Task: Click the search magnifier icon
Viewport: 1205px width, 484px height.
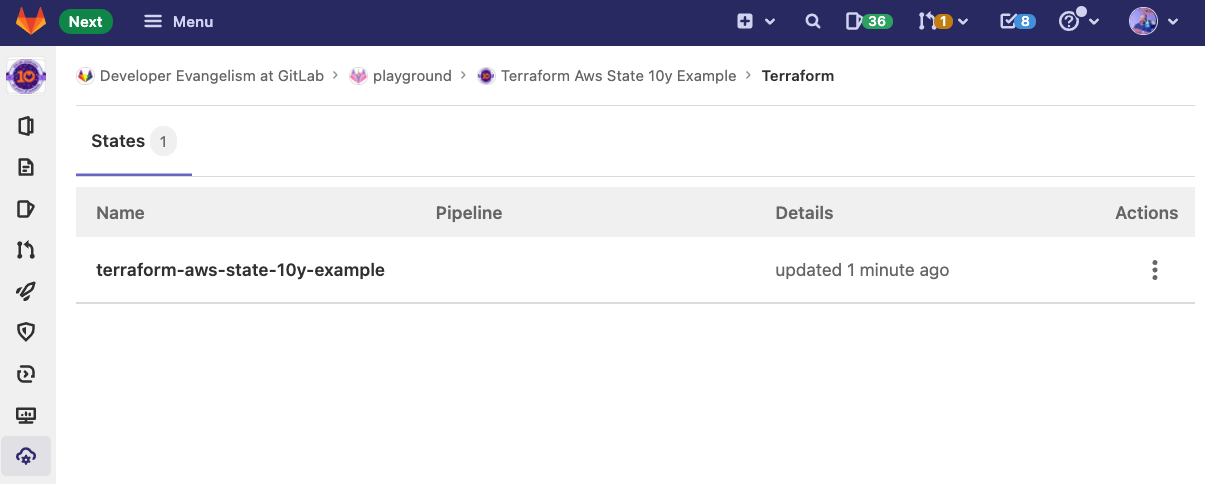Action: pos(813,21)
